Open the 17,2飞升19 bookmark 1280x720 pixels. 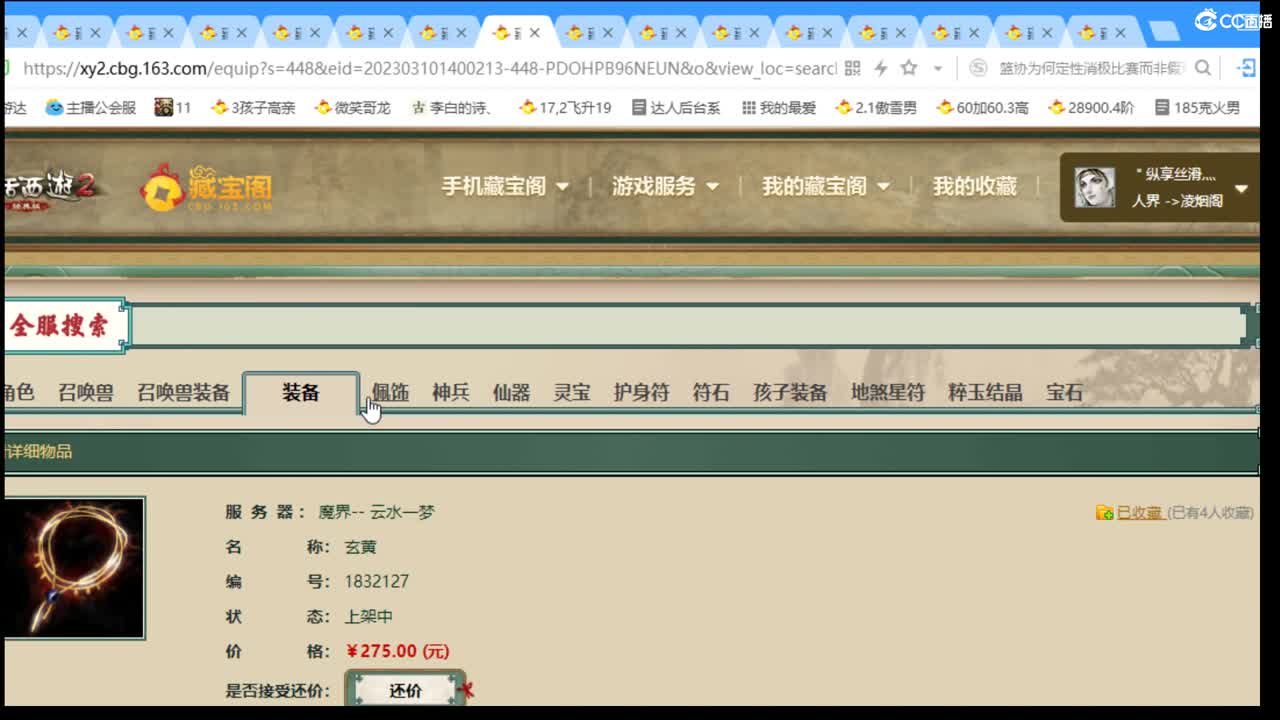(x=565, y=107)
